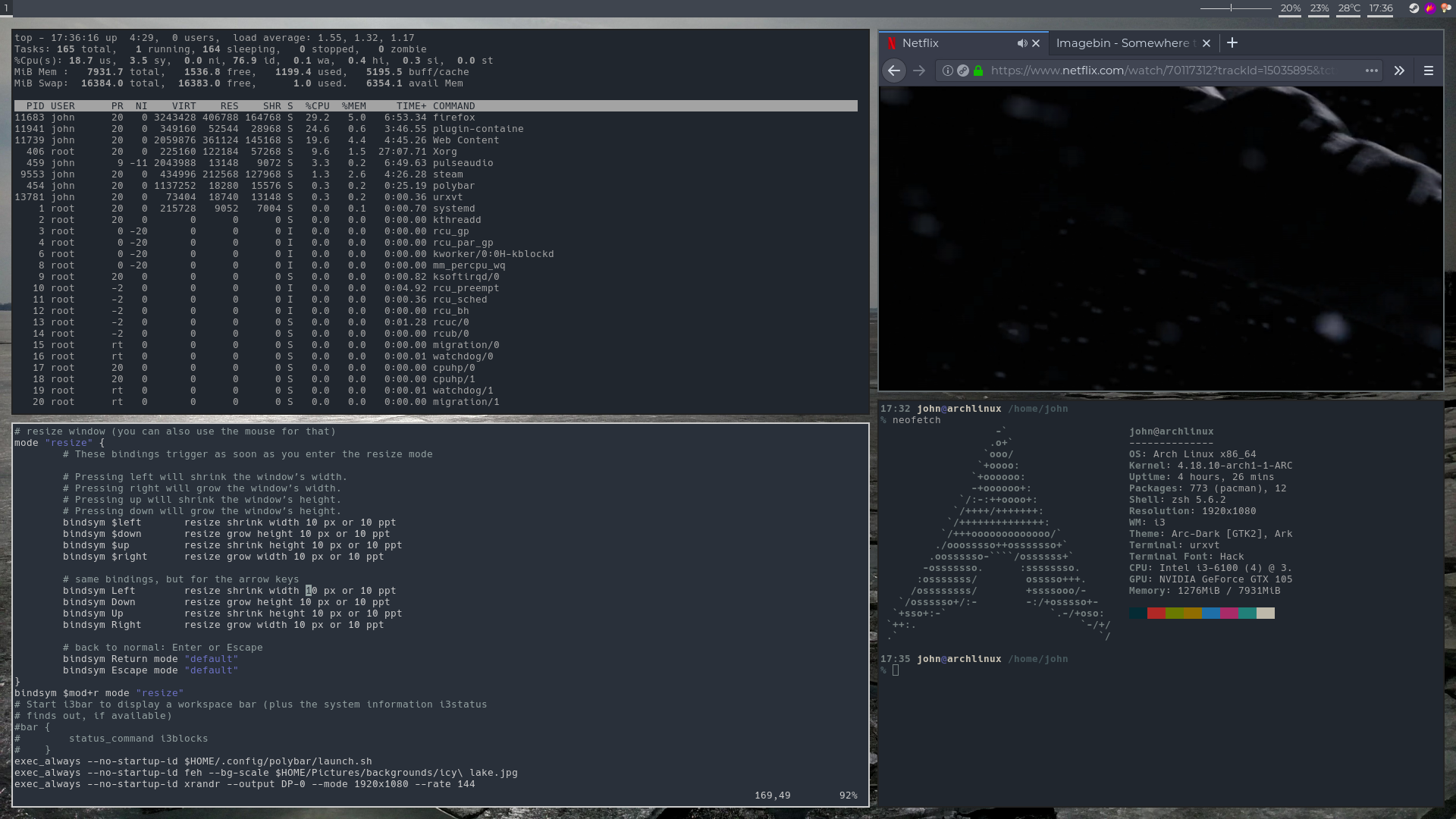Click the 17:36 clock in polybar
This screenshot has height=819, width=1456.
tap(1381, 8)
